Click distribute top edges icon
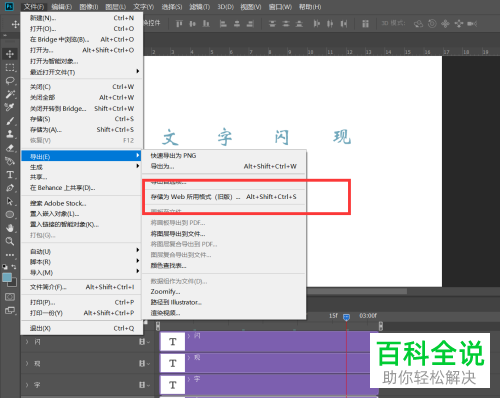Screen dimensions: 500x398 click(272, 24)
